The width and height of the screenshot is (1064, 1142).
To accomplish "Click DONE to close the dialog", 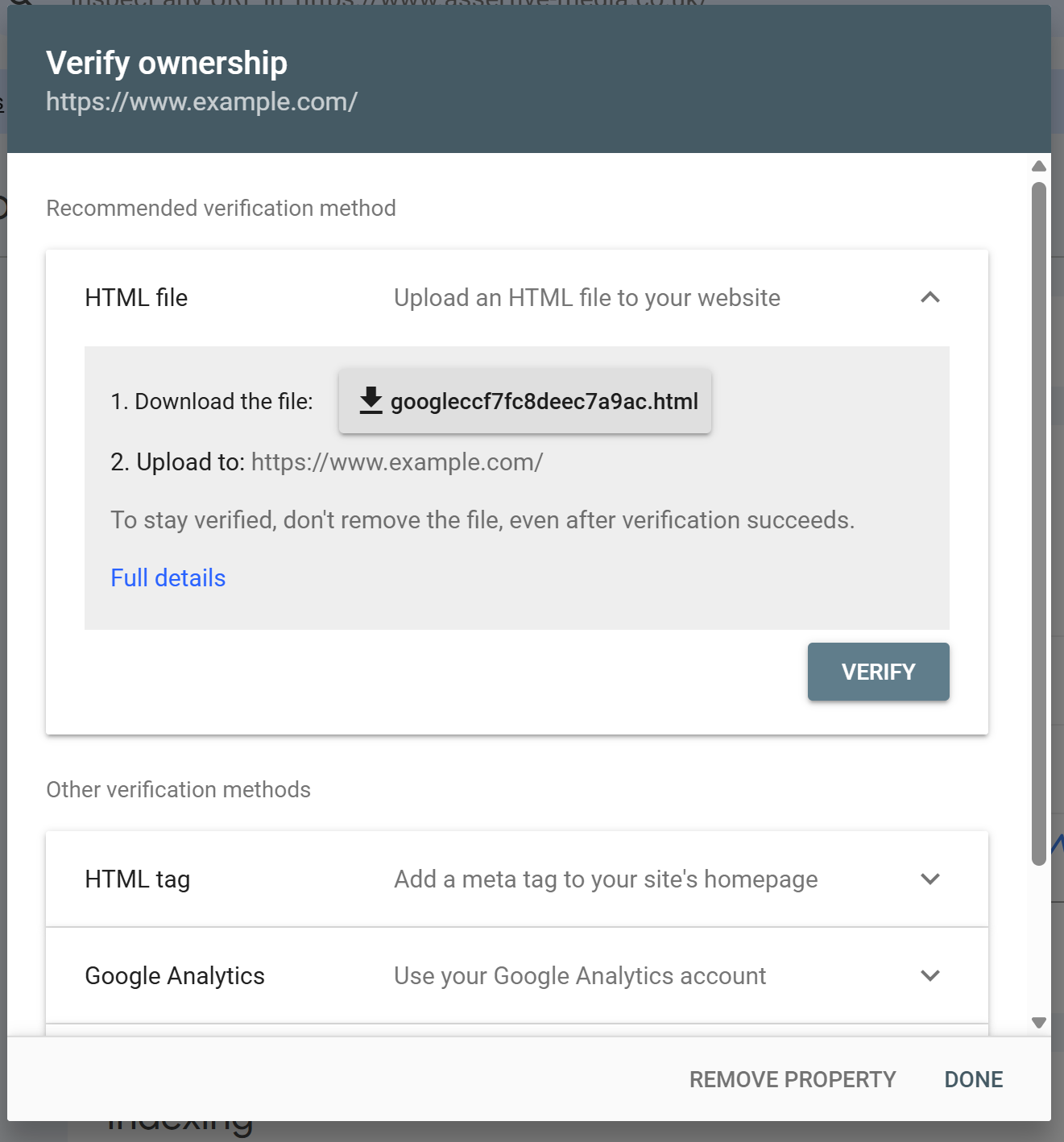I will pos(973,1079).
